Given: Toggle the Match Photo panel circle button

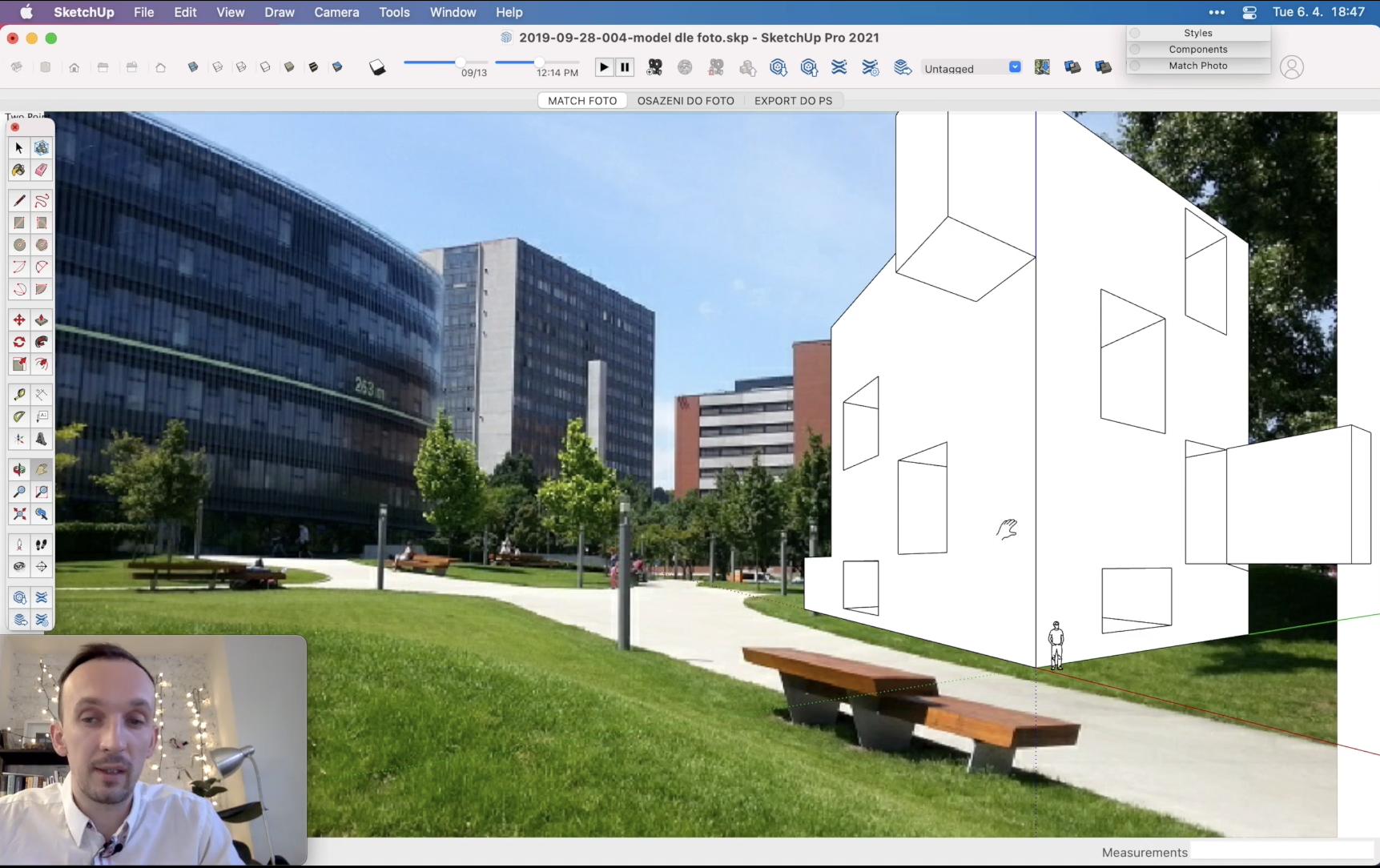Looking at the screenshot, I should tap(1135, 66).
